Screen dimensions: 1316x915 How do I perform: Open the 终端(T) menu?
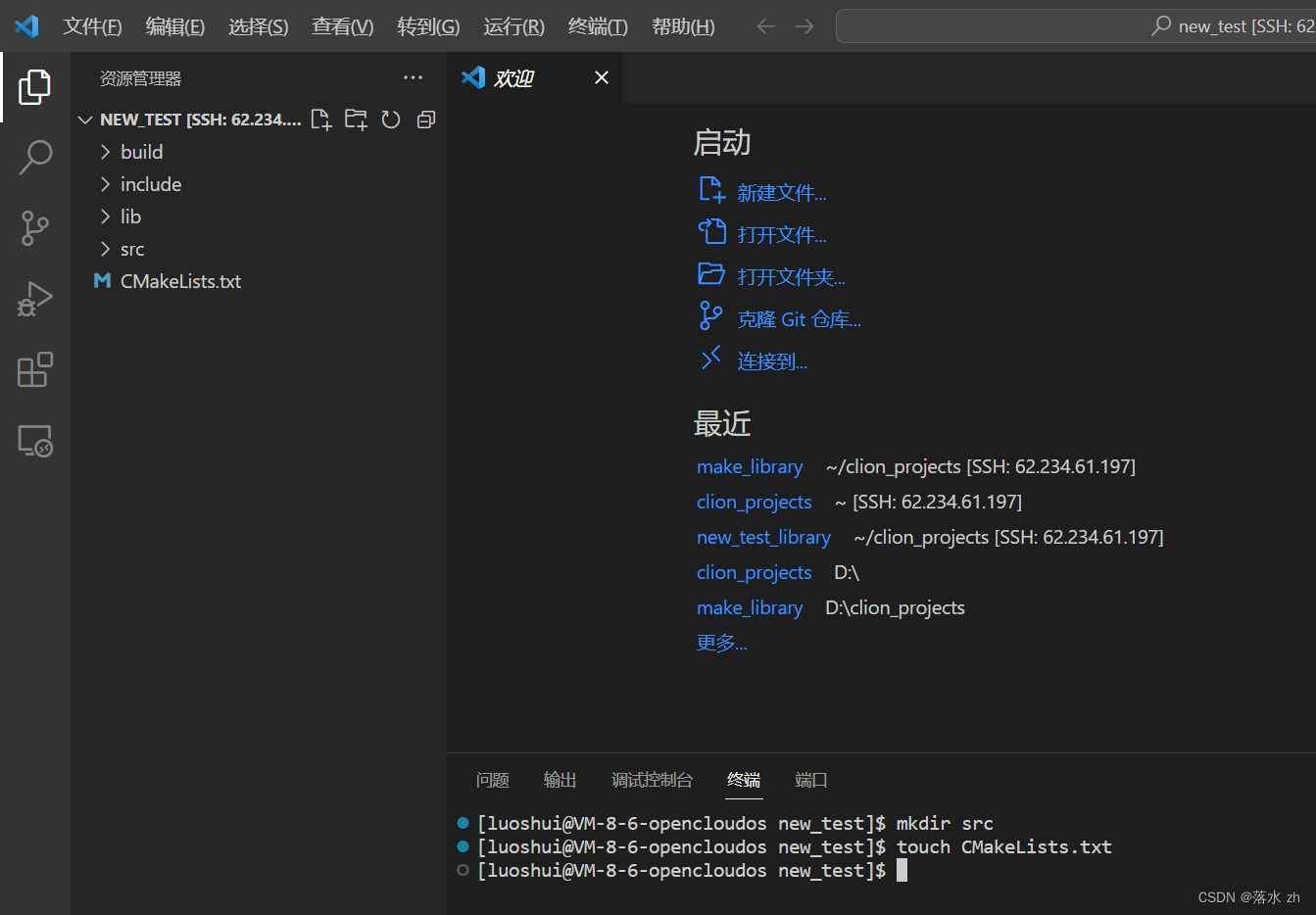point(598,26)
